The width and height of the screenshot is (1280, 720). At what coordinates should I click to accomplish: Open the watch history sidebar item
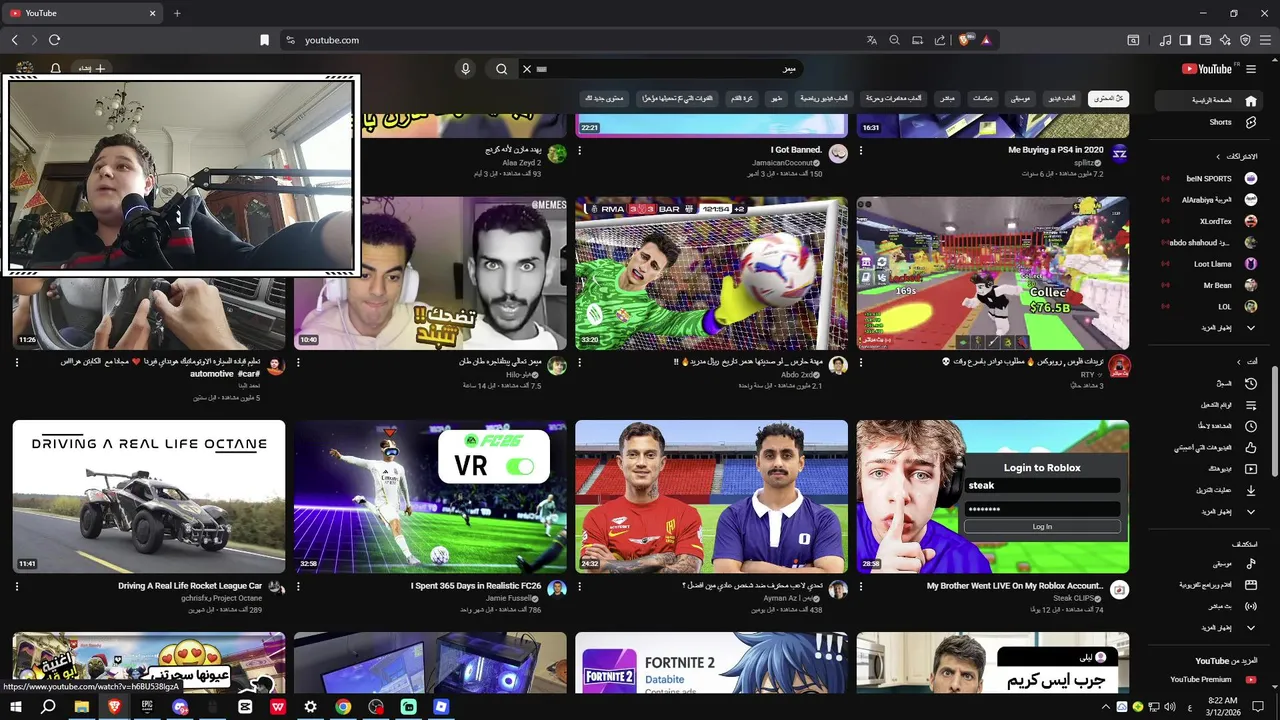click(x=1208, y=383)
